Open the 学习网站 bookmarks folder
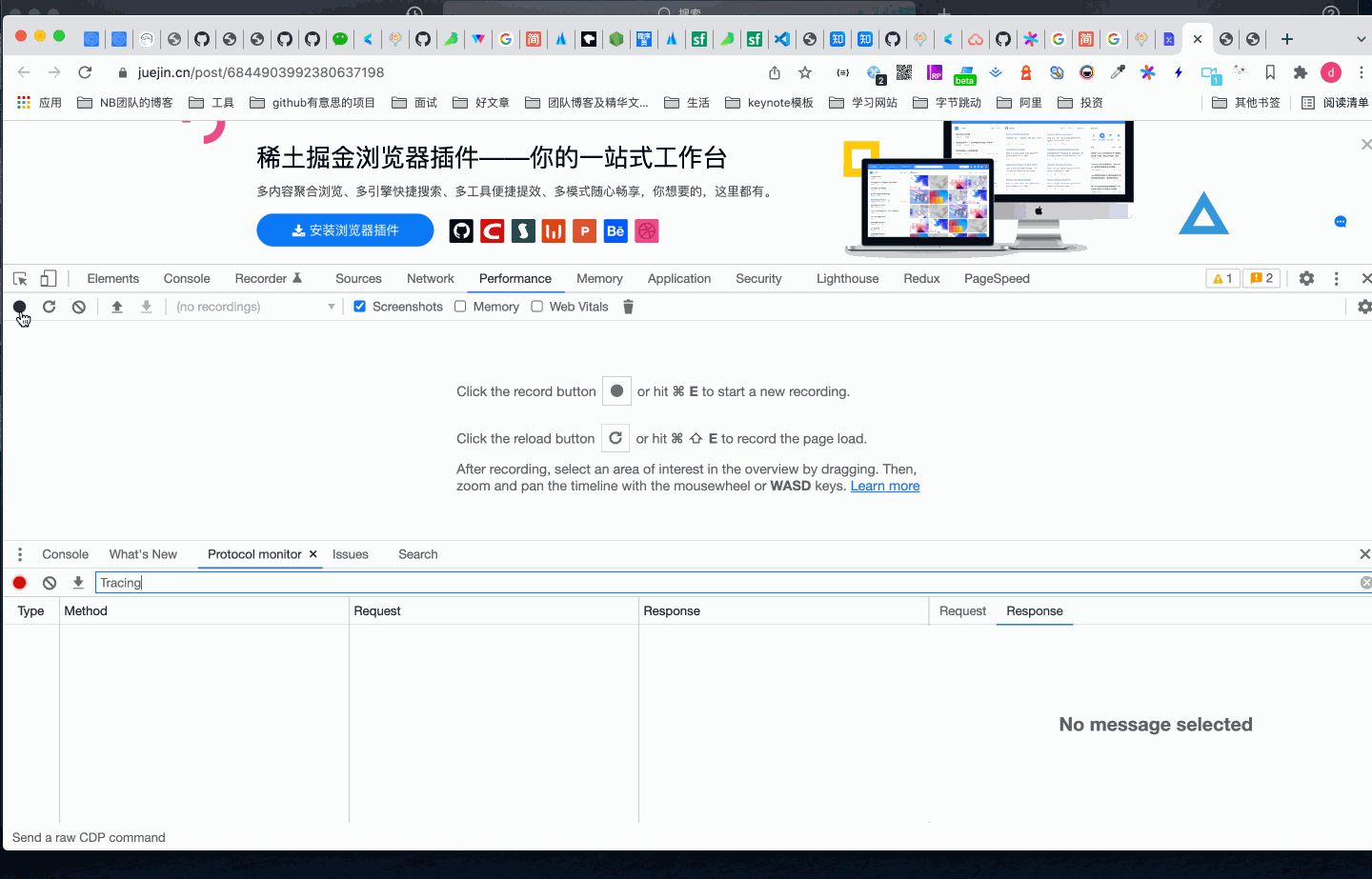 coord(863,103)
